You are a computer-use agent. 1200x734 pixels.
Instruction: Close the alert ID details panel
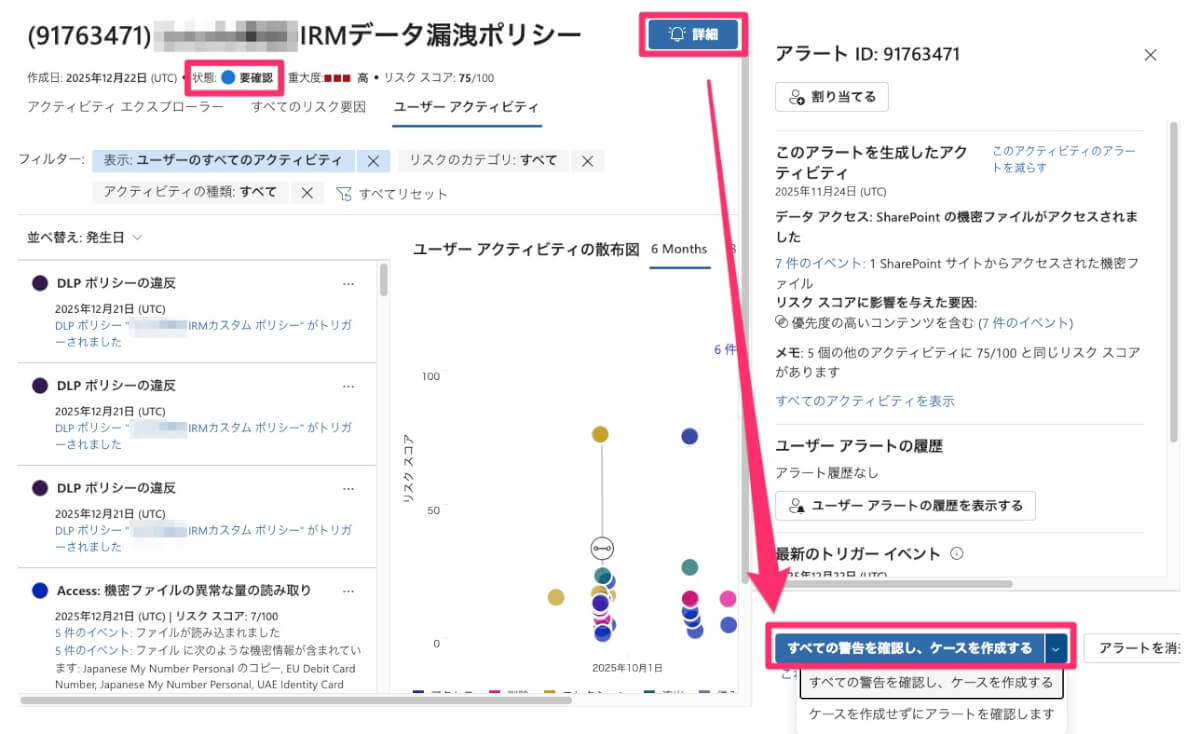pyautogui.click(x=1150, y=55)
